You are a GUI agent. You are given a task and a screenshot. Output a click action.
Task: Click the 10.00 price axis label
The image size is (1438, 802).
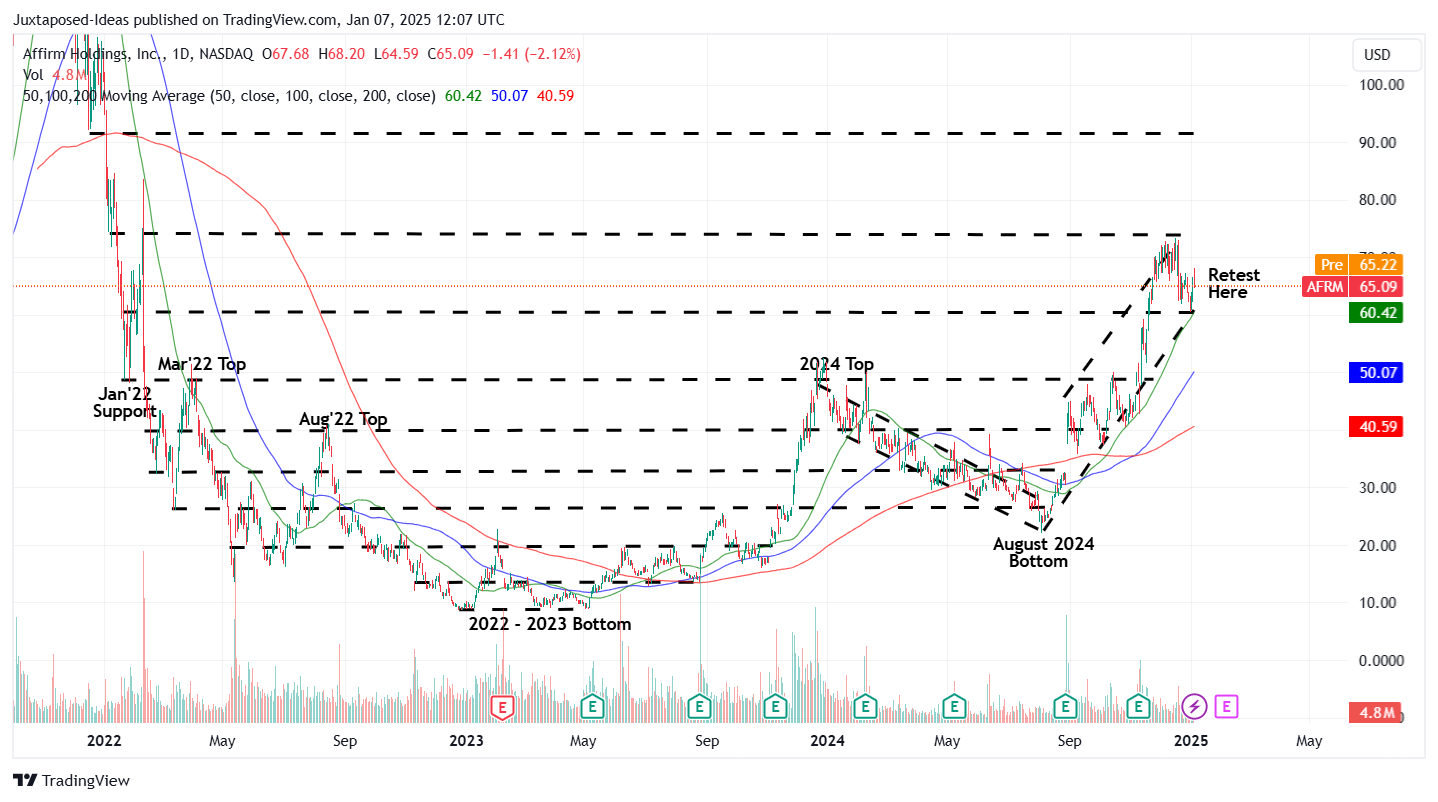click(x=1380, y=603)
